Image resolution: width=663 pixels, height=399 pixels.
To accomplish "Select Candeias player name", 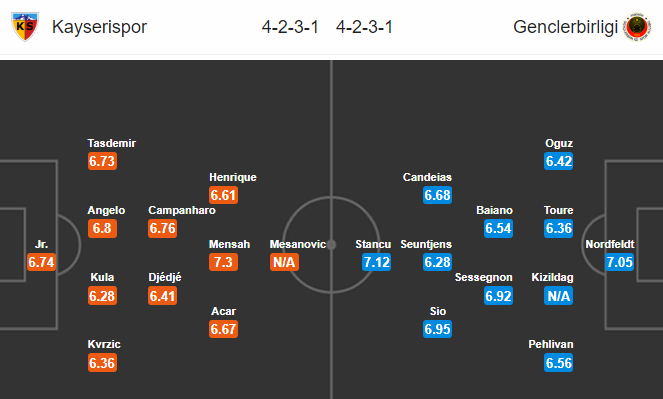I will (x=427, y=177).
